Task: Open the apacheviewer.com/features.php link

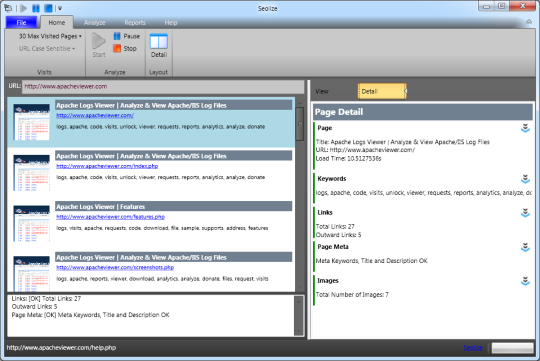Action: tap(111, 217)
